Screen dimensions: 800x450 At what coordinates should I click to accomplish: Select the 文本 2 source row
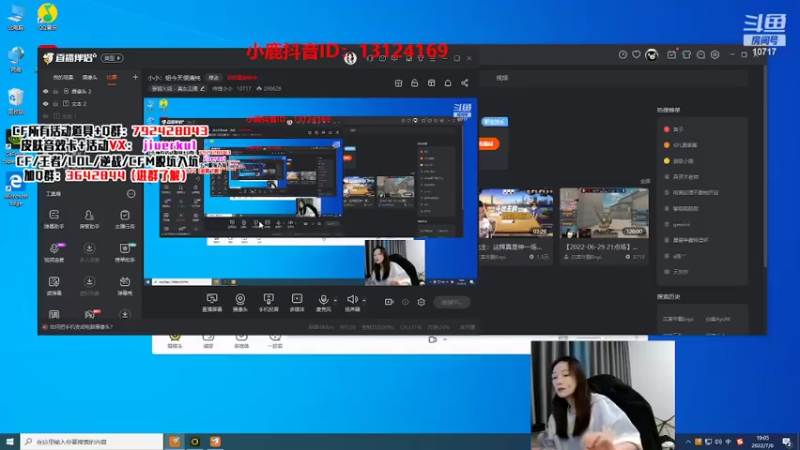click(x=89, y=104)
